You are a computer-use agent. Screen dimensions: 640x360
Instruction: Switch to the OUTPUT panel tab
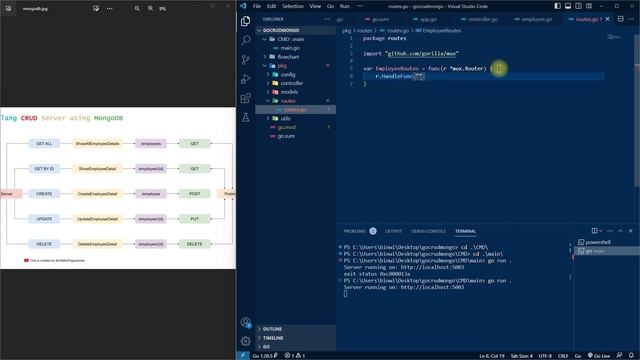point(393,231)
